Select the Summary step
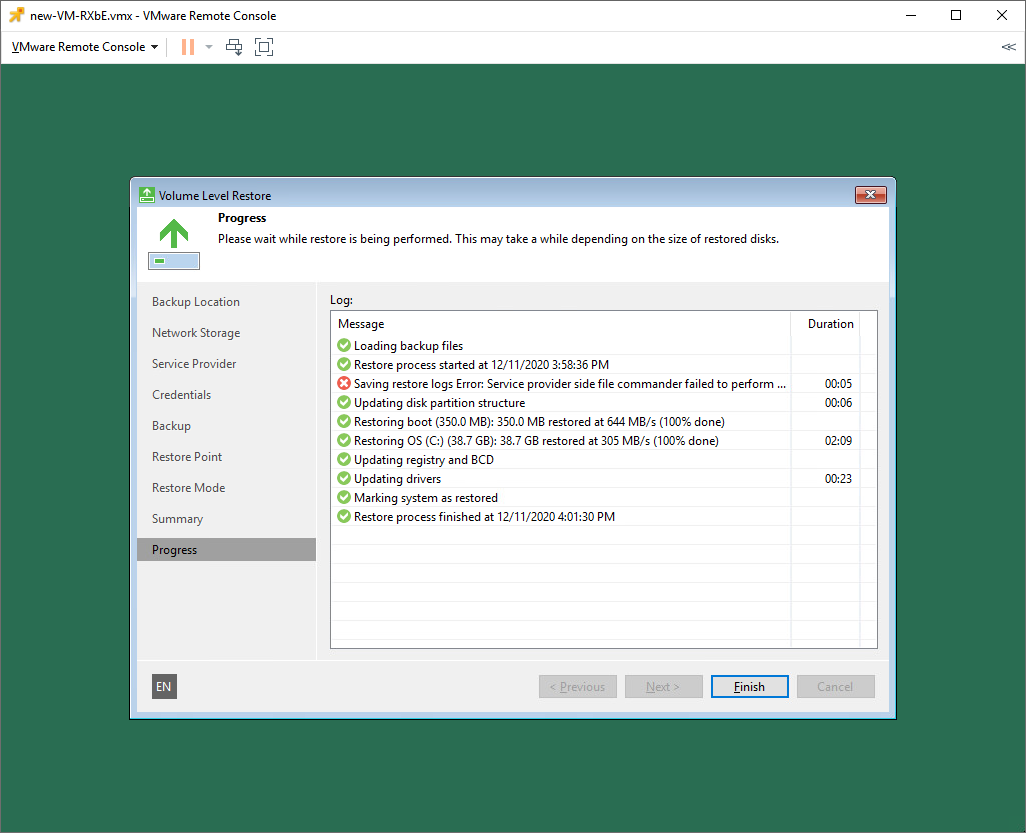The width and height of the screenshot is (1026, 833). 177,519
